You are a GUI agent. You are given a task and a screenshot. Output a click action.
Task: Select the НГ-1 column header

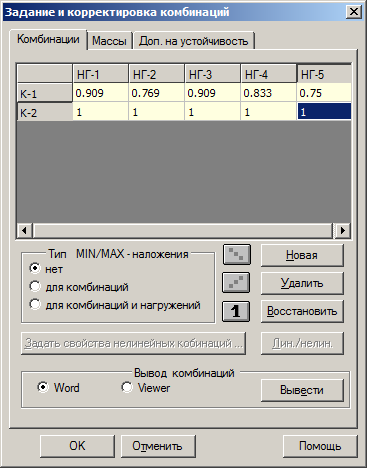click(100, 74)
